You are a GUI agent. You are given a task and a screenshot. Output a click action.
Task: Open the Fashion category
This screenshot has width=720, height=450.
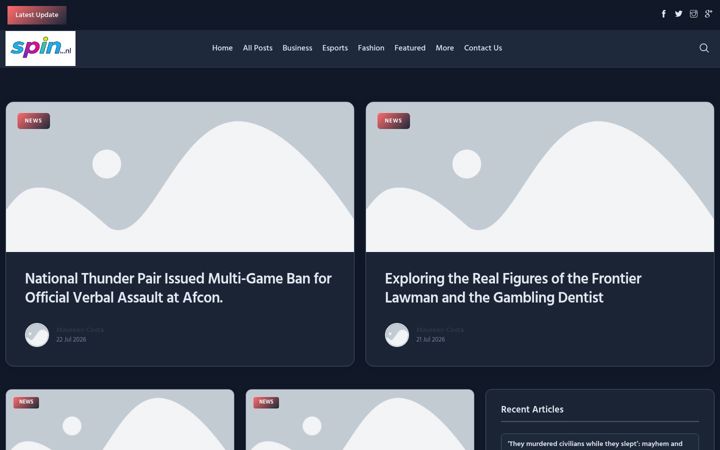click(x=371, y=48)
